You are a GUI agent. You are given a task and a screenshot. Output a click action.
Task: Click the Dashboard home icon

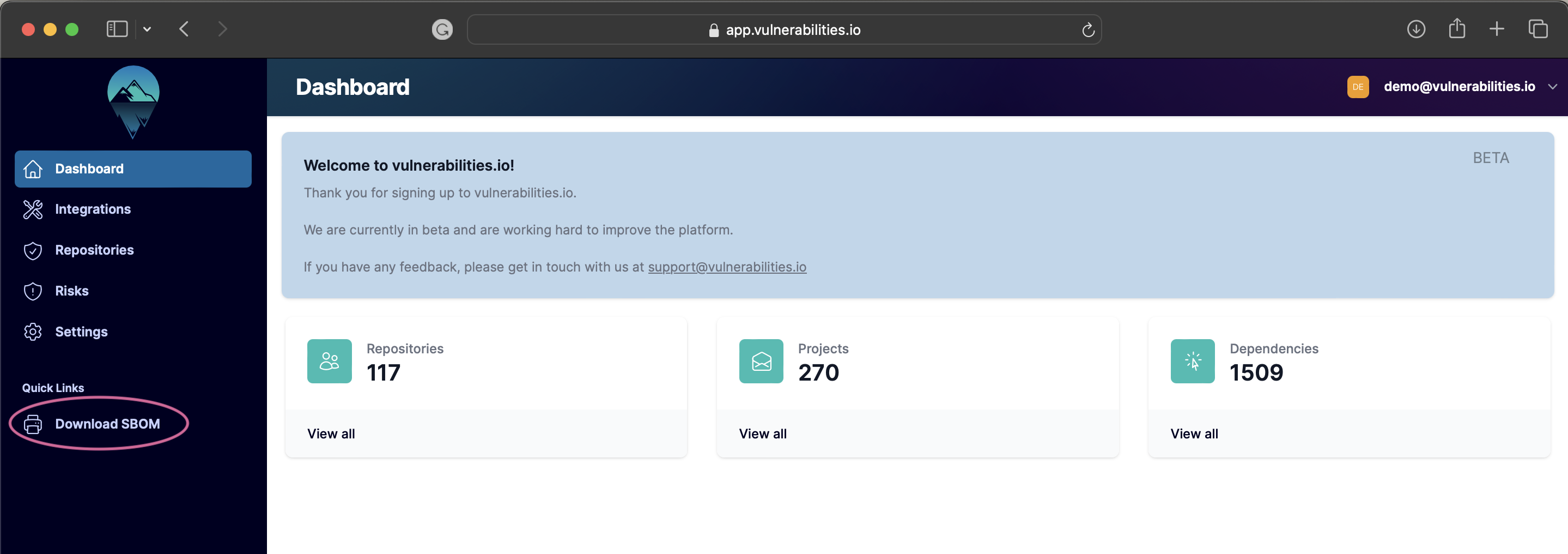click(33, 169)
